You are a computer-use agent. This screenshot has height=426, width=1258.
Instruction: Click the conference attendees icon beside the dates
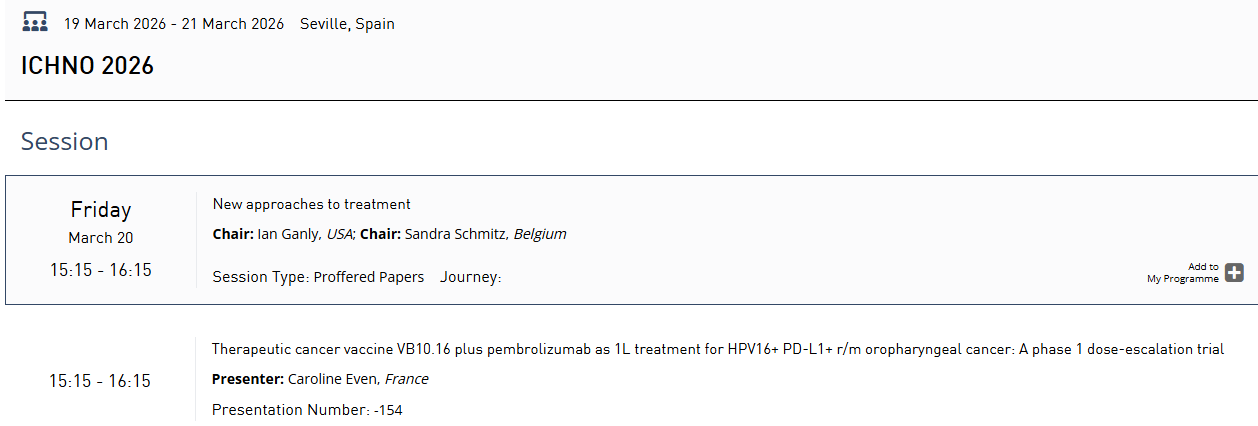[35, 23]
